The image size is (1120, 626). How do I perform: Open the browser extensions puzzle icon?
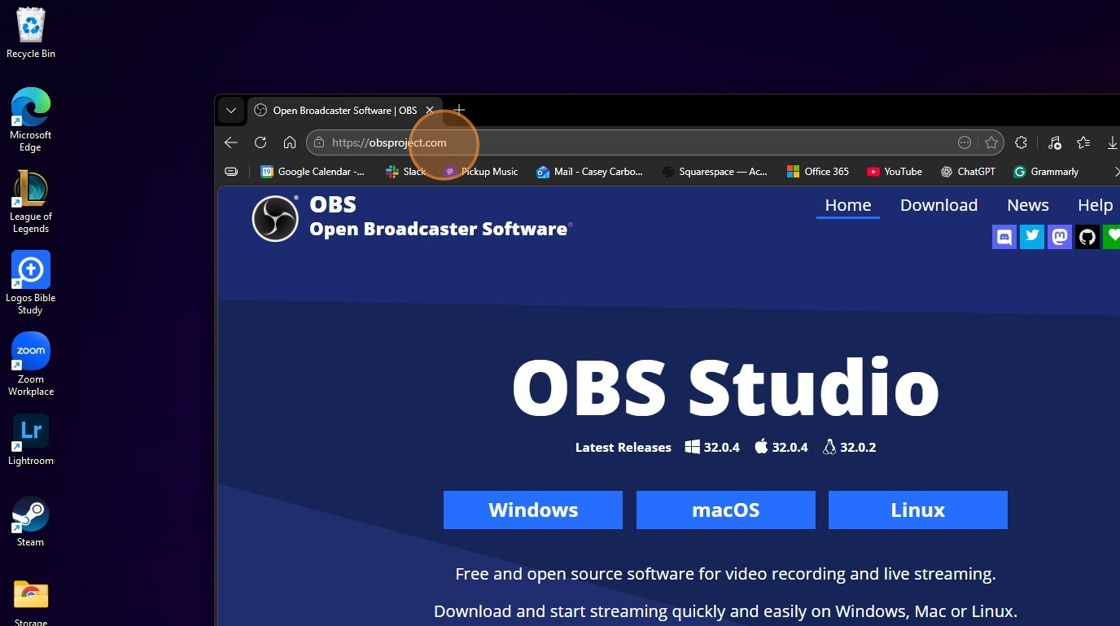1021,142
